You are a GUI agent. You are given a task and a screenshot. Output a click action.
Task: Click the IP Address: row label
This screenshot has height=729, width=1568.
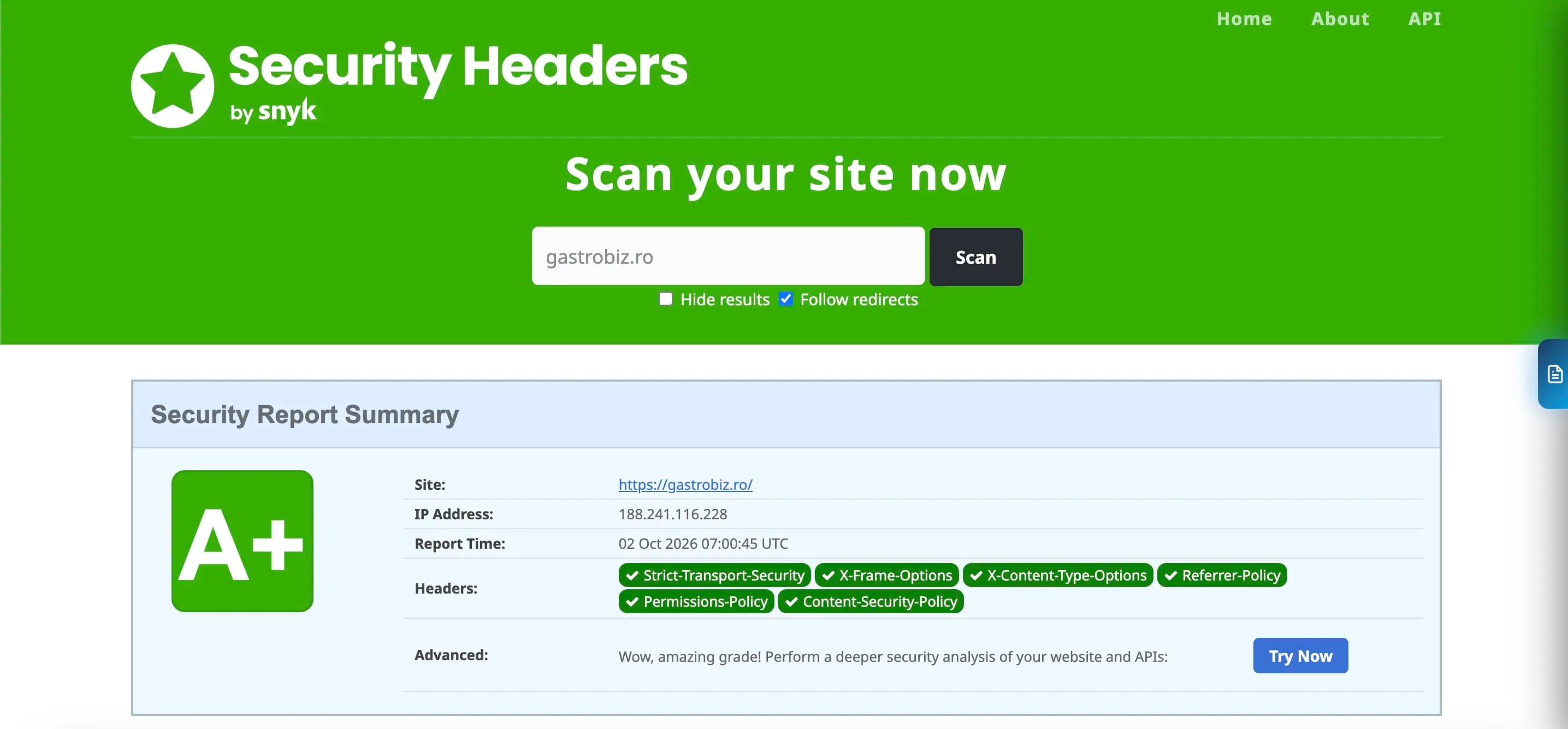tap(453, 514)
